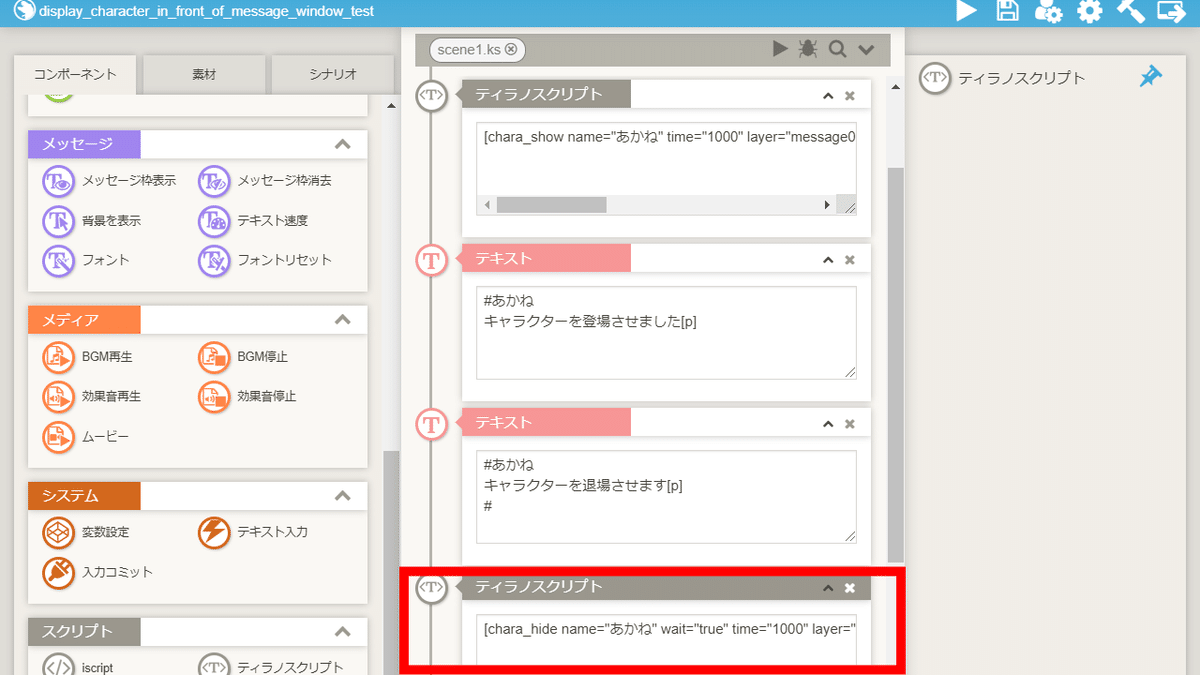
Task: Select the テキスト入力 component
Action: click(x=254, y=532)
